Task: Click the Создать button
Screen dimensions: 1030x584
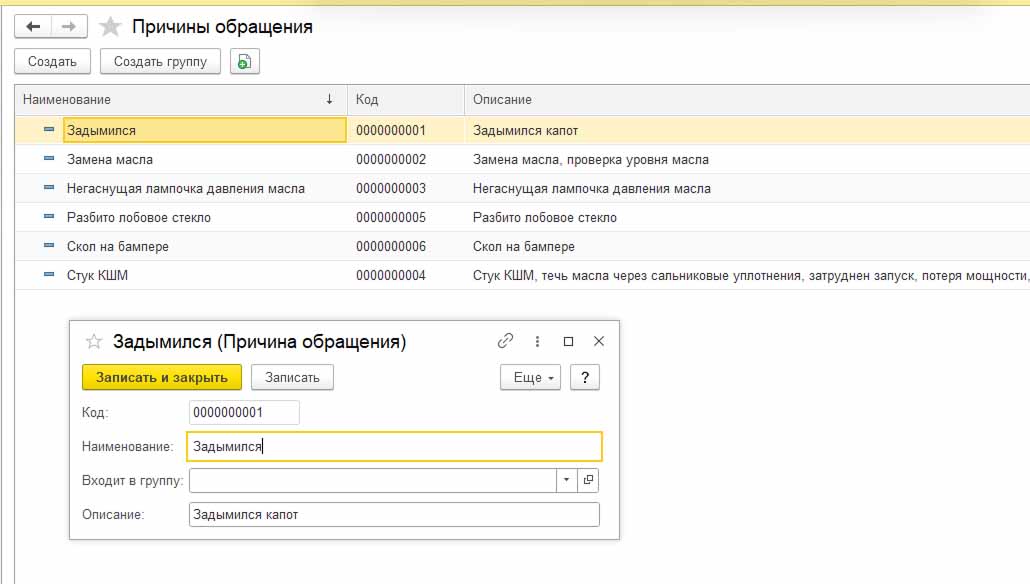Action: [52, 62]
